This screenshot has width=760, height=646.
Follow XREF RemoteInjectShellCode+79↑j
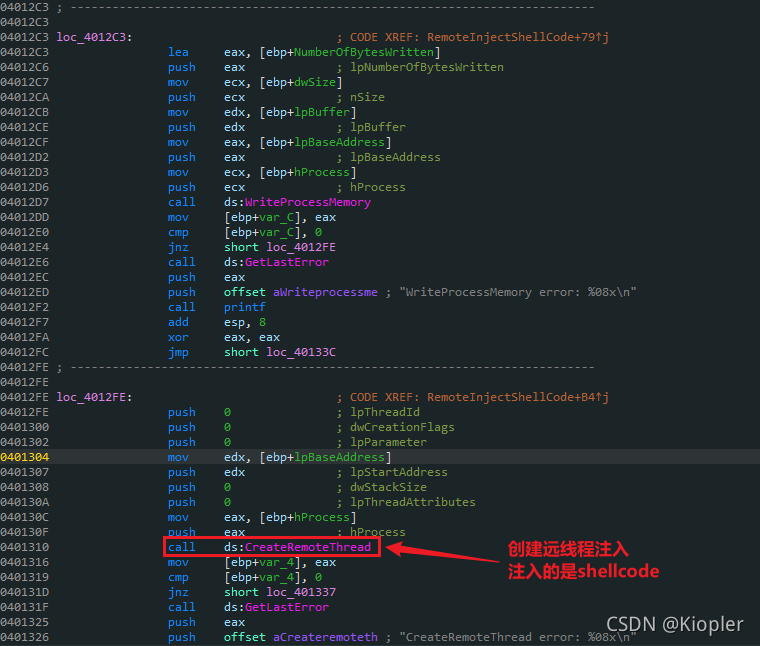point(518,37)
